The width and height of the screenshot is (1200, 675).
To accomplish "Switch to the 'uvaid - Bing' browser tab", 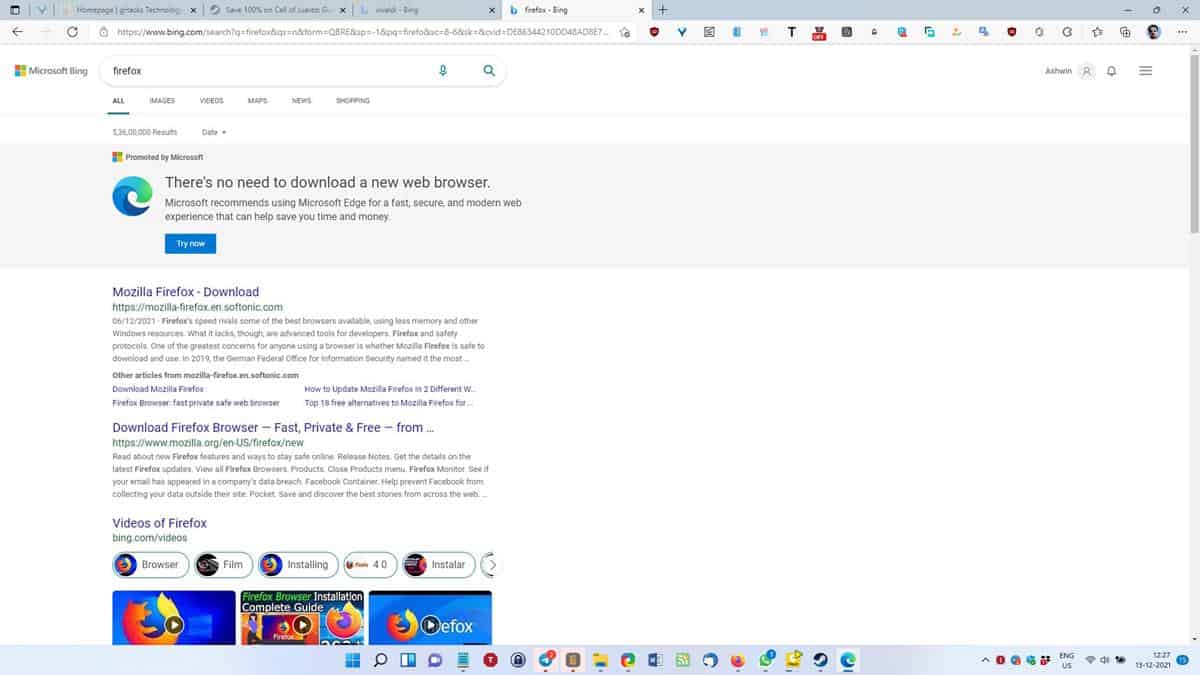I will pos(420,10).
